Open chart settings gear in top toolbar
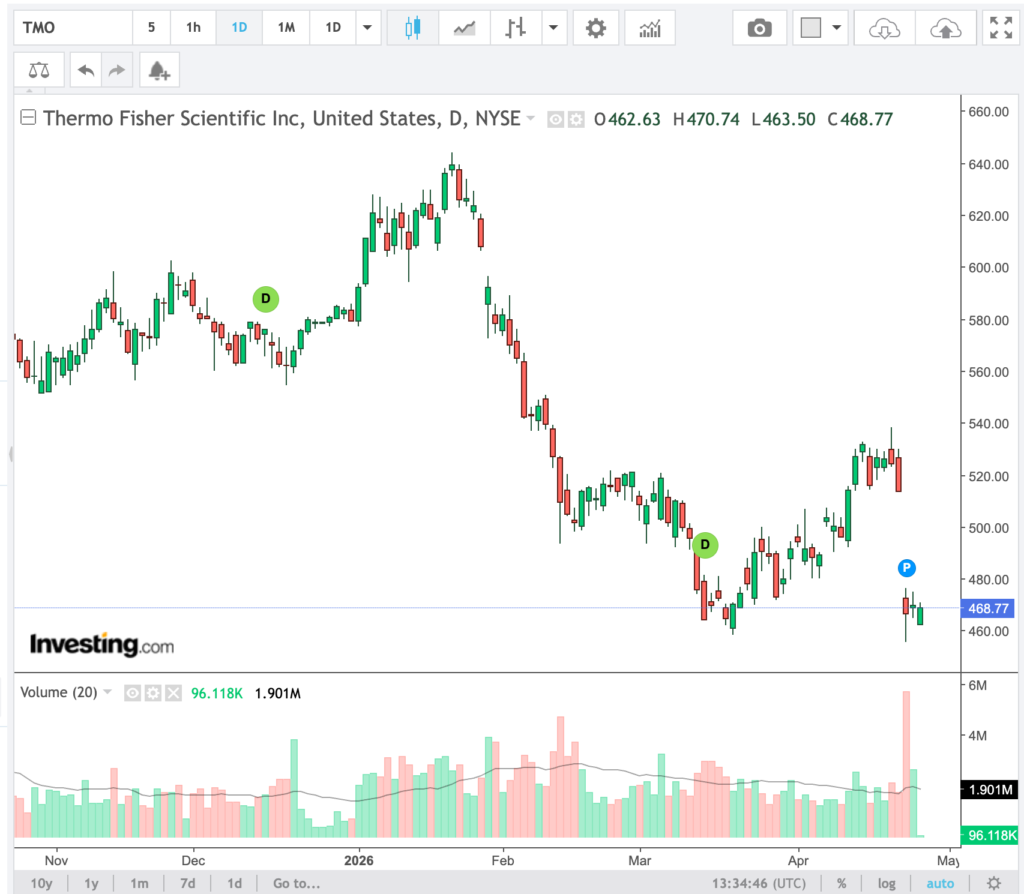Image resolution: width=1024 pixels, height=894 pixels. tap(596, 28)
